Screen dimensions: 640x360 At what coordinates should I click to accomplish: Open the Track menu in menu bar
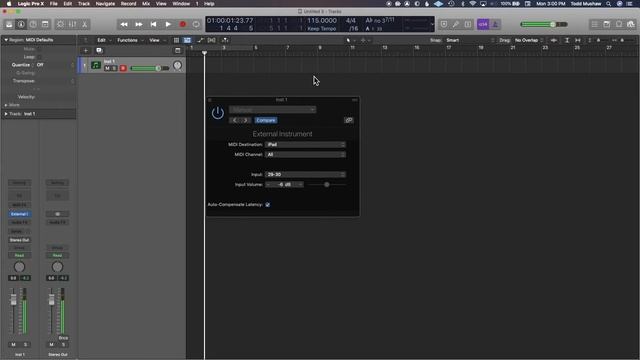point(84,4)
